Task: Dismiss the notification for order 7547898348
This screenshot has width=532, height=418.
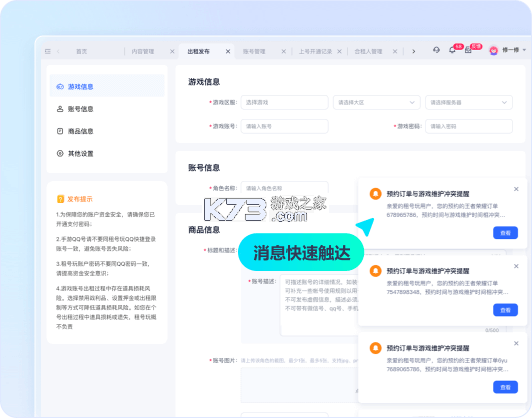Action: point(516,266)
